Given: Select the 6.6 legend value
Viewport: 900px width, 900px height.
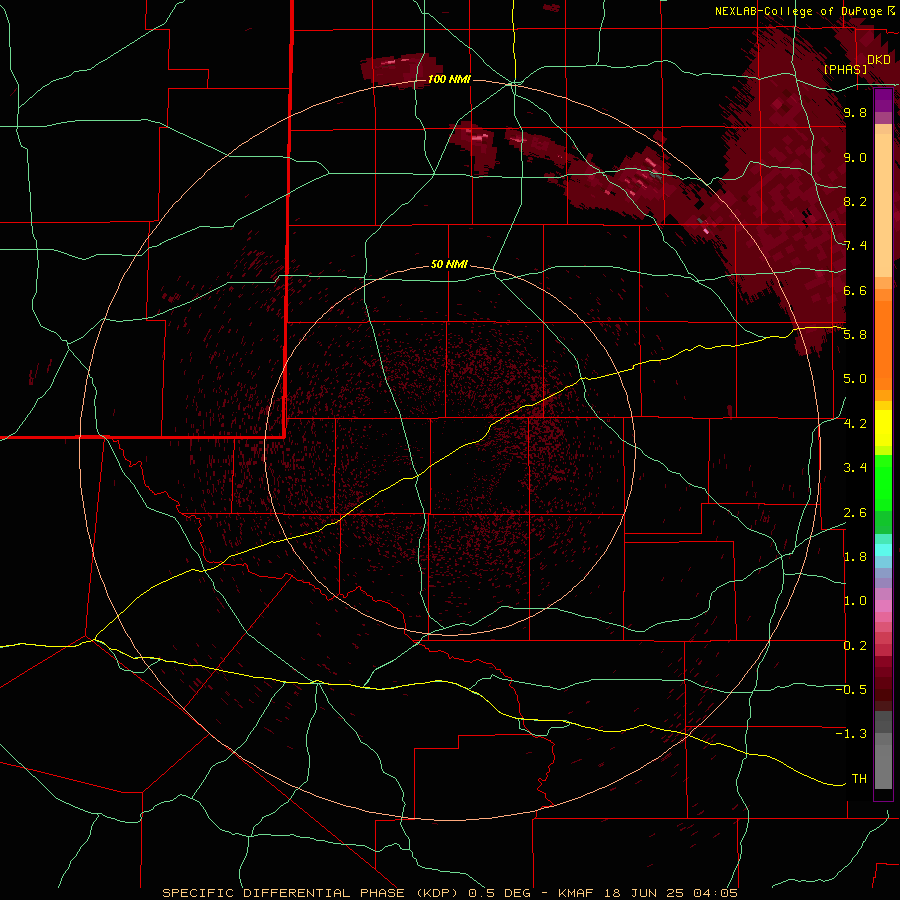Looking at the screenshot, I should coord(855,290).
